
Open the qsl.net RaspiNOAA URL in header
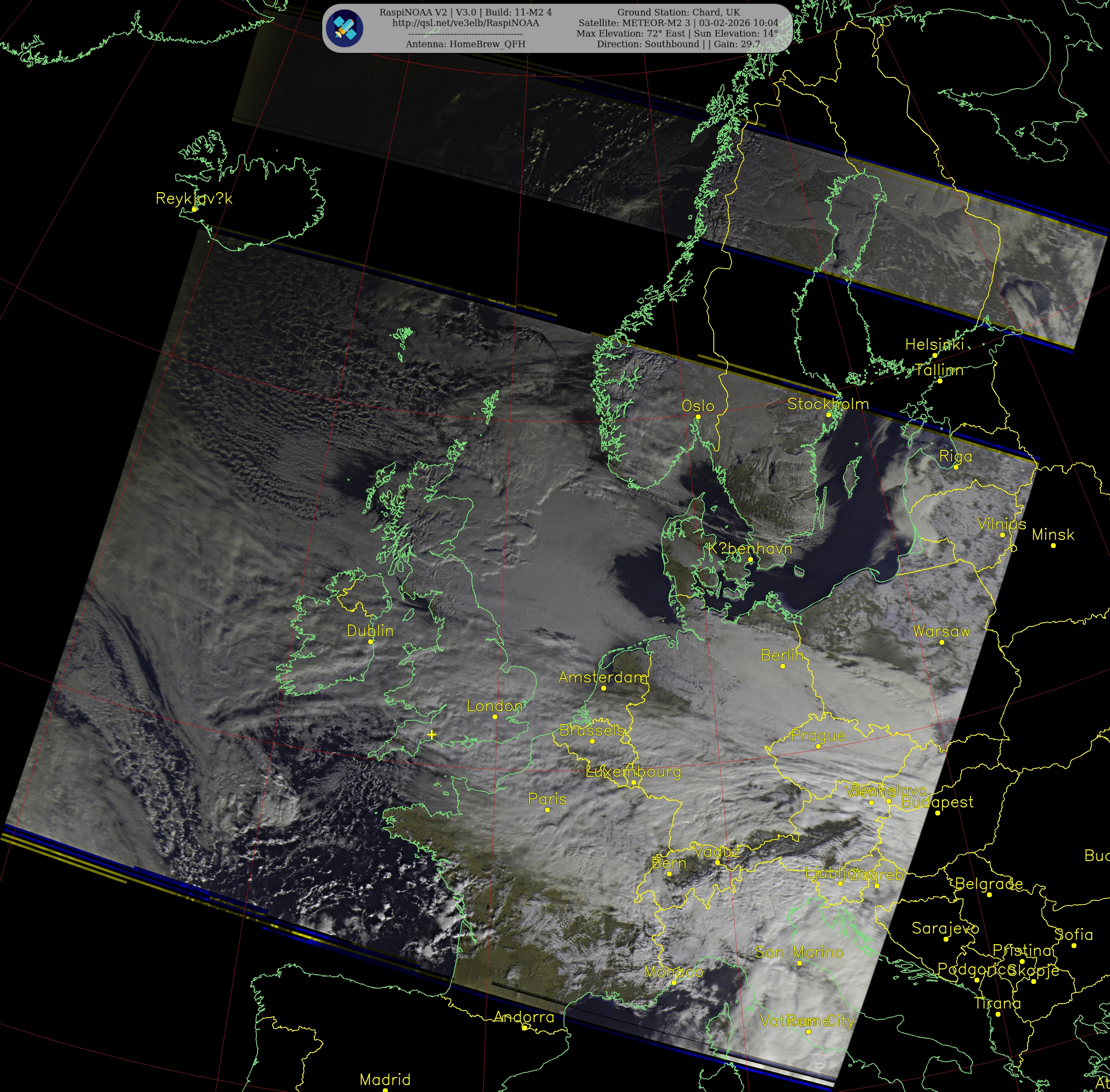point(465,23)
